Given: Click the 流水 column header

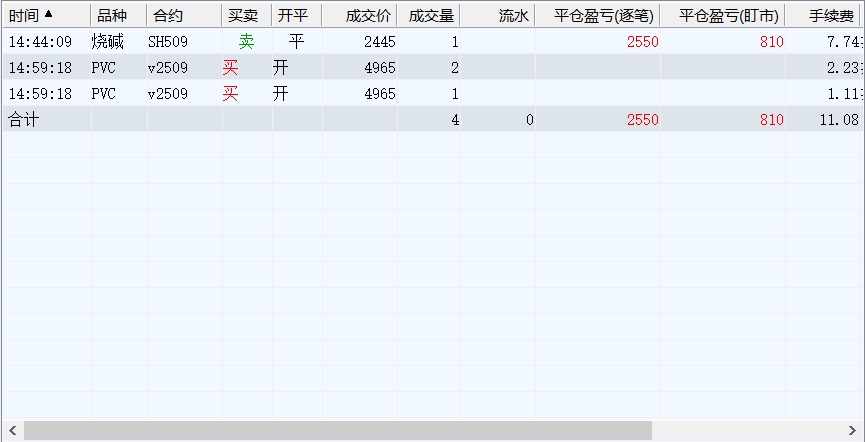Looking at the screenshot, I should pos(498,15).
